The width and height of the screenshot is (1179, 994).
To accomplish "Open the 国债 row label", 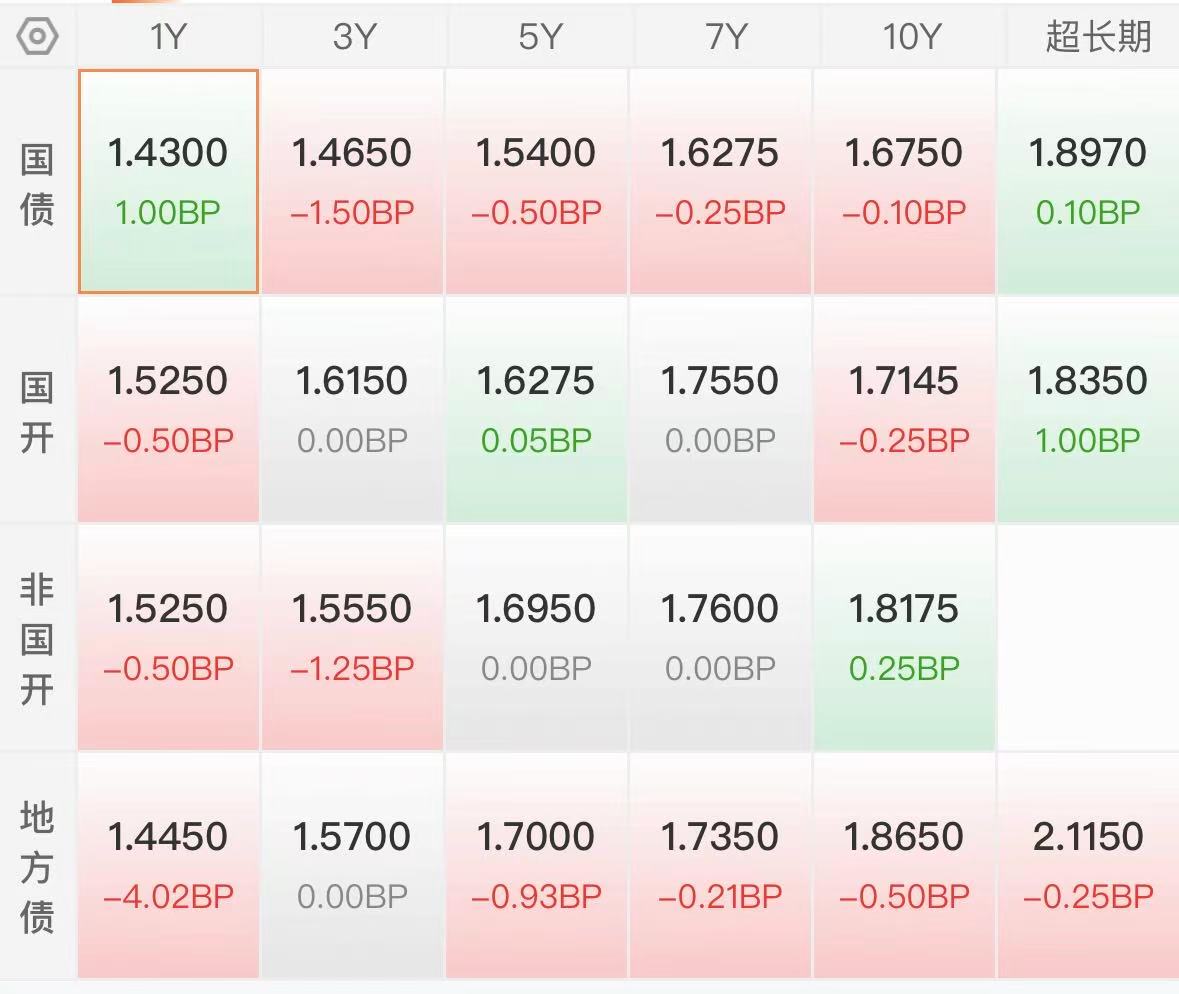I will [x=37, y=184].
